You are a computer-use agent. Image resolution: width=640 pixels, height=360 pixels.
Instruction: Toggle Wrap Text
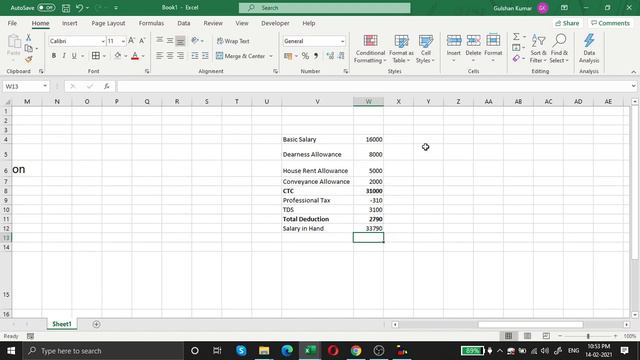[233, 41]
